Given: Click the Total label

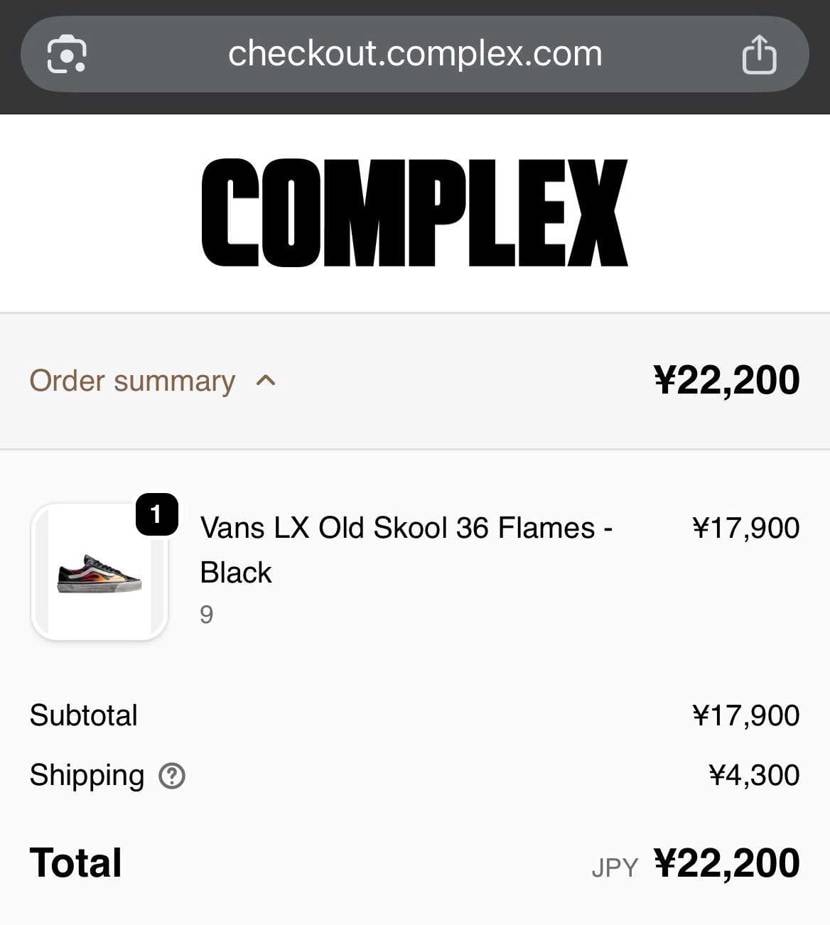Looking at the screenshot, I should [x=76, y=862].
